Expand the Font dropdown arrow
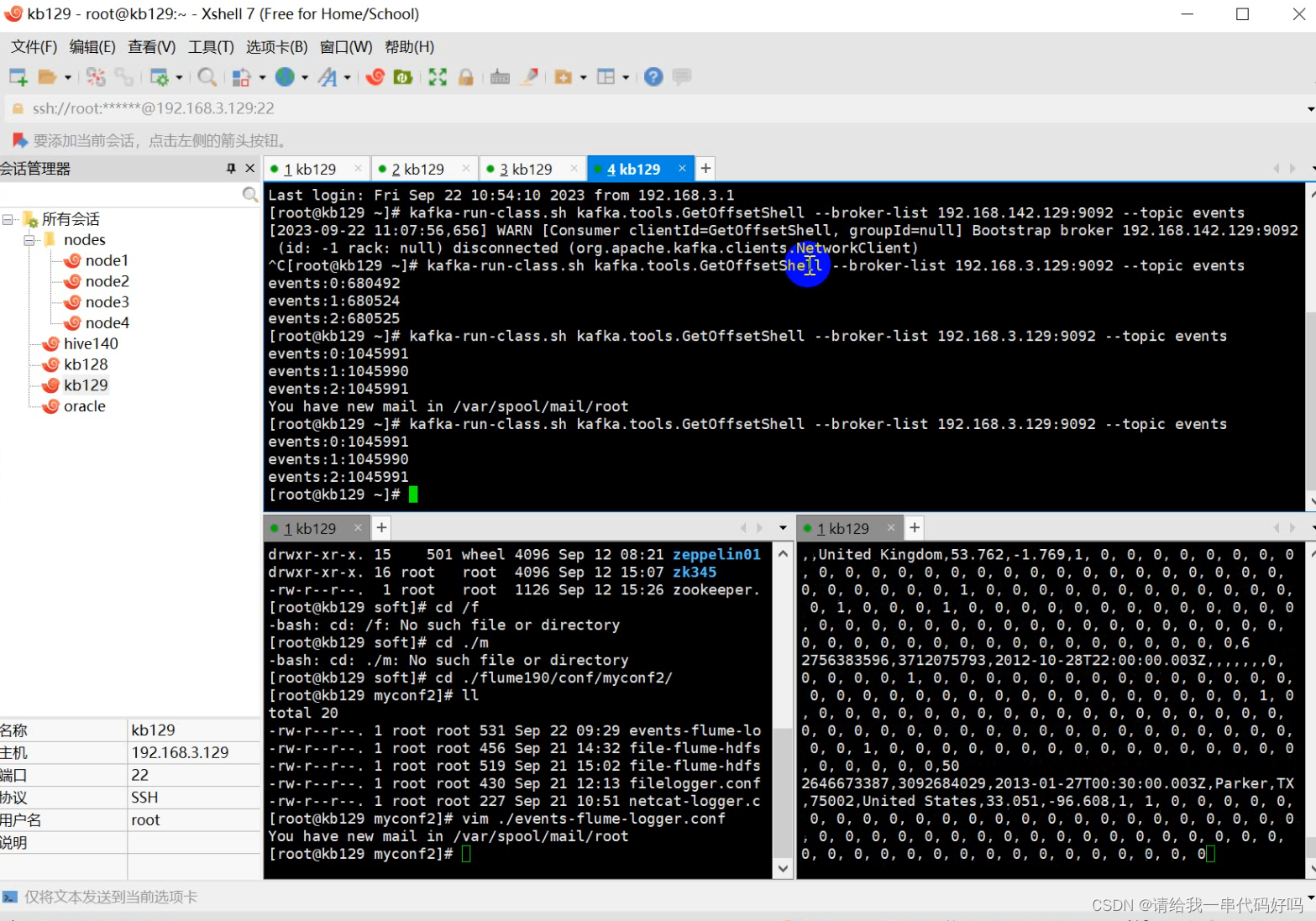Viewport: 1316px width, 921px height. (x=347, y=77)
